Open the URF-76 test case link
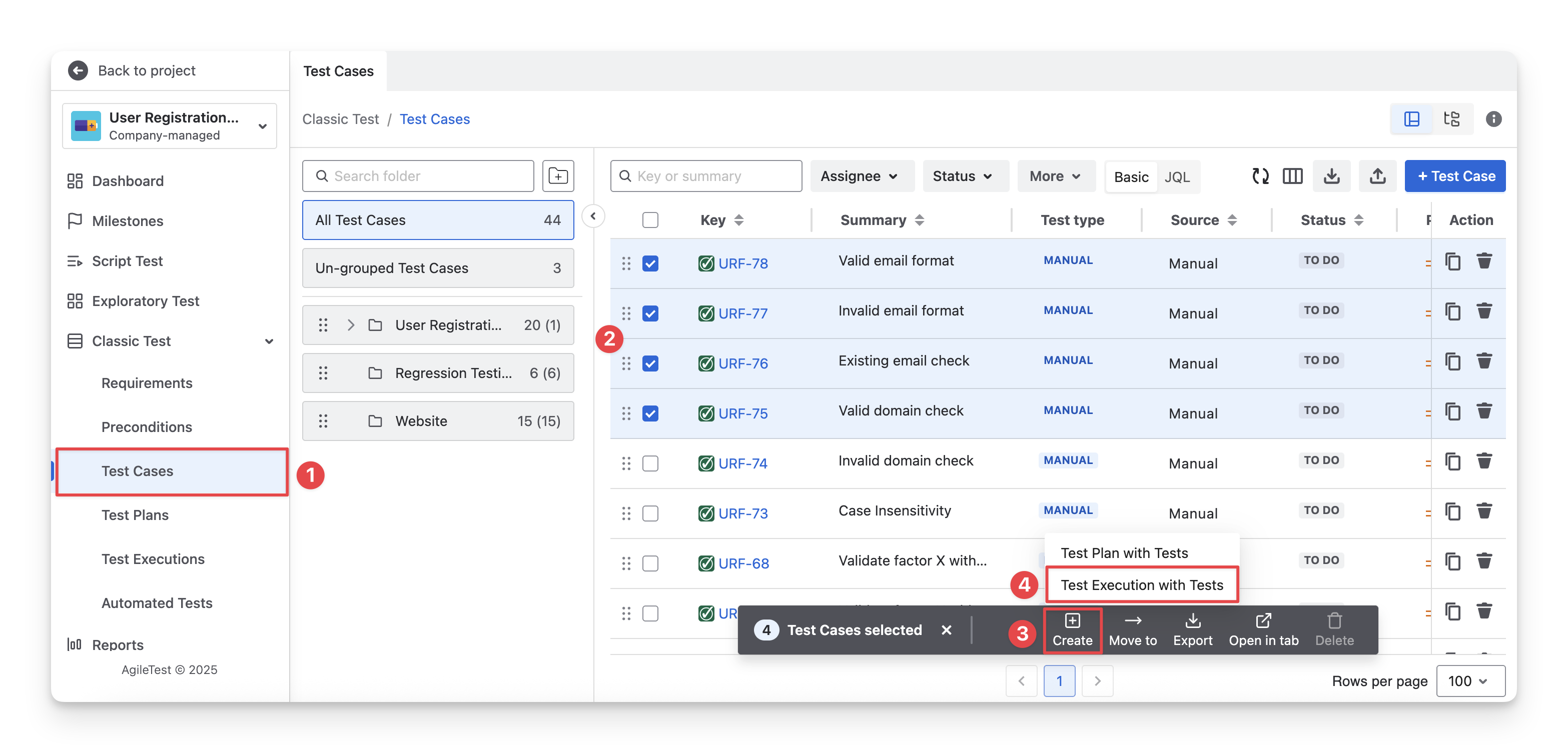Screen dimensions: 1568x753 [x=742, y=363]
